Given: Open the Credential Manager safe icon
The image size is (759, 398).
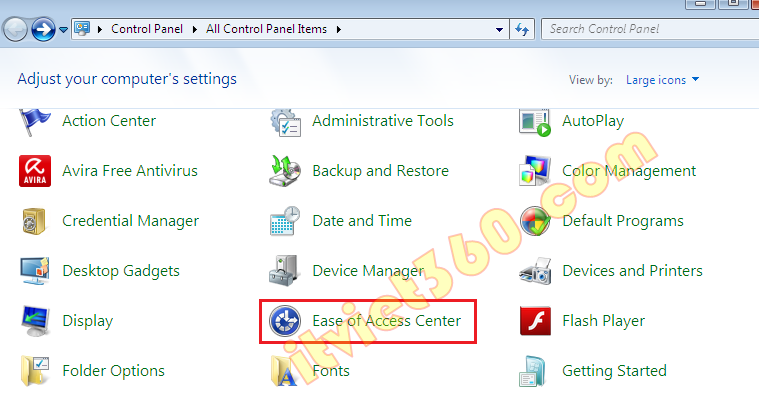Looking at the screenshot, I should 34,221.
